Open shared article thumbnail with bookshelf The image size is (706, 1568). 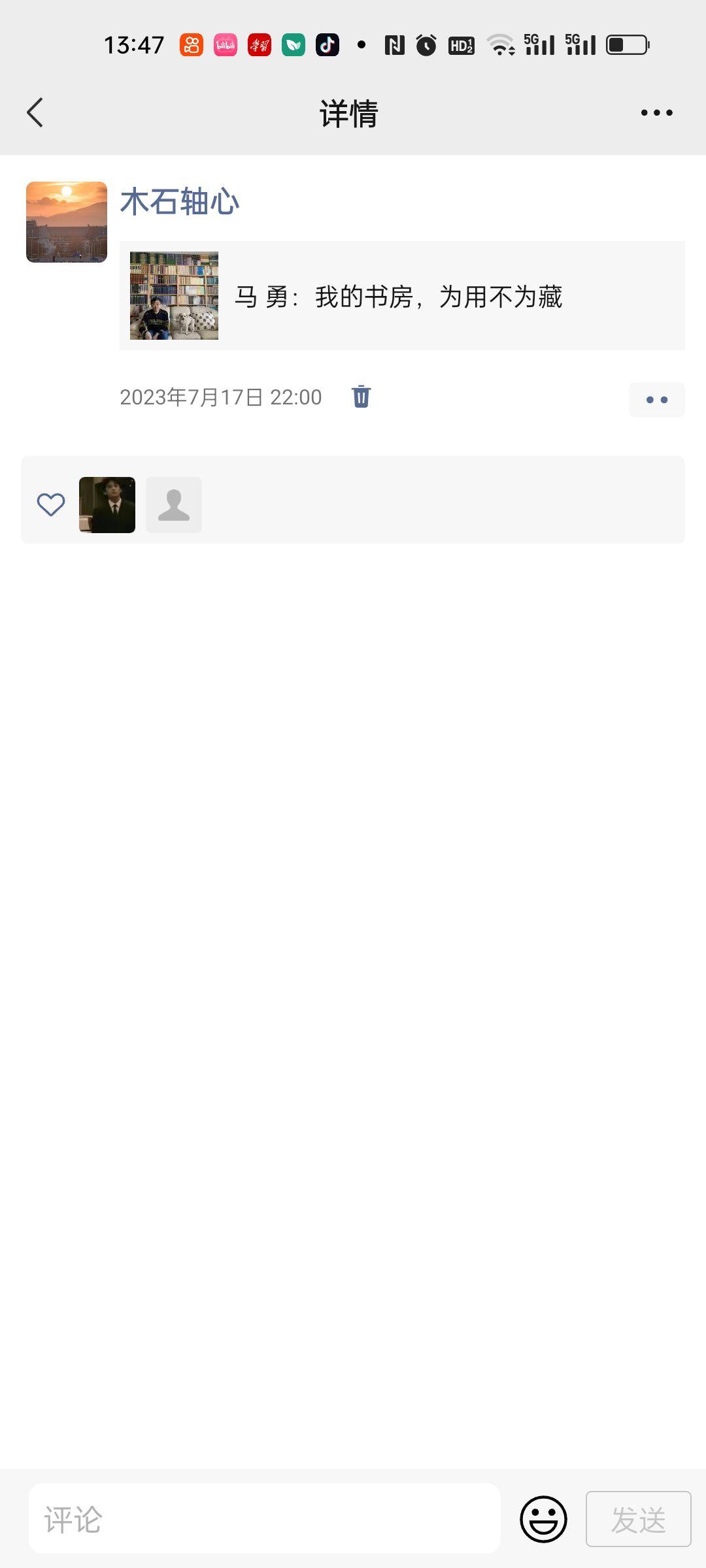(x=174, y=295)
